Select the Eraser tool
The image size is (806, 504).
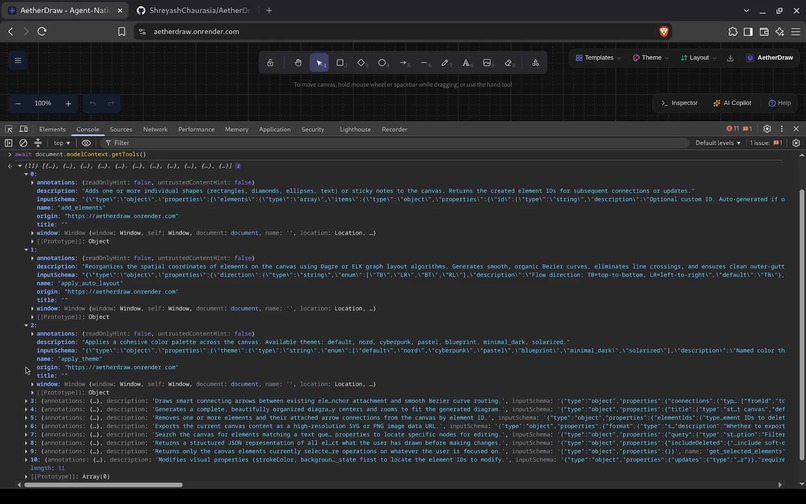[x=508, y=63]
